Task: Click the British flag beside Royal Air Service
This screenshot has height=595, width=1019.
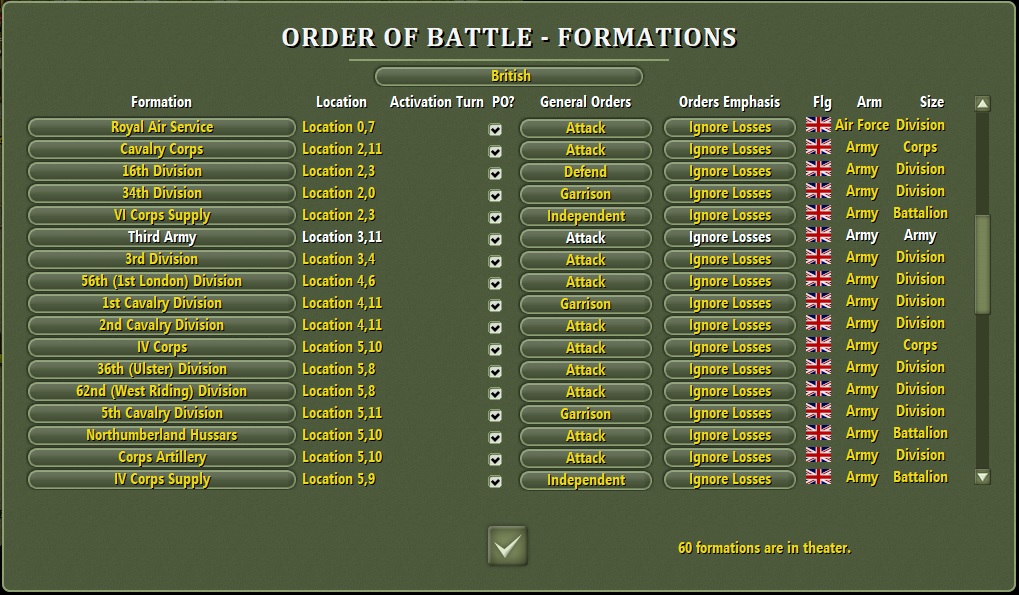Action: point(819,126)
